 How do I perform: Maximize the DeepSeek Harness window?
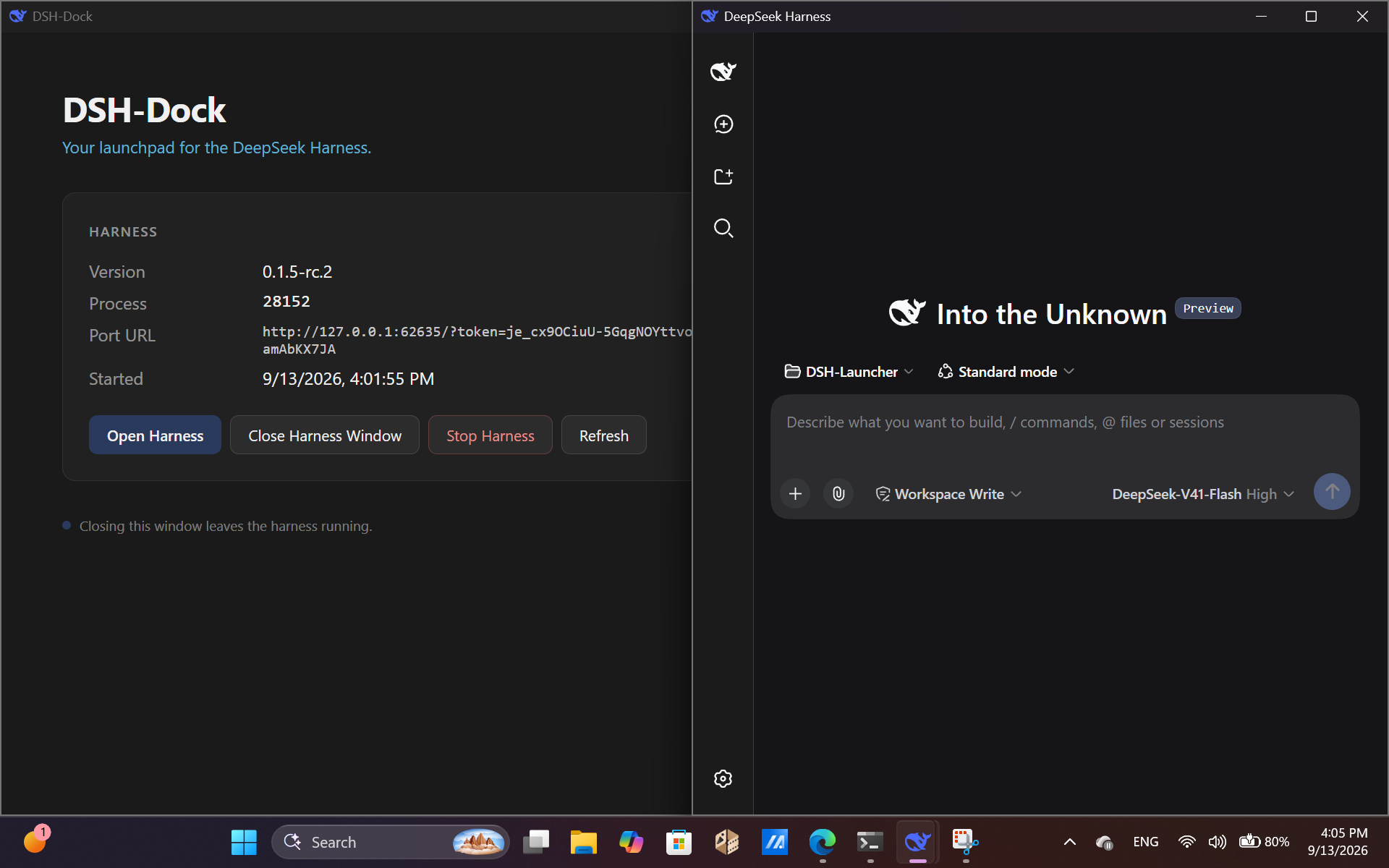tap(1311, 16)
